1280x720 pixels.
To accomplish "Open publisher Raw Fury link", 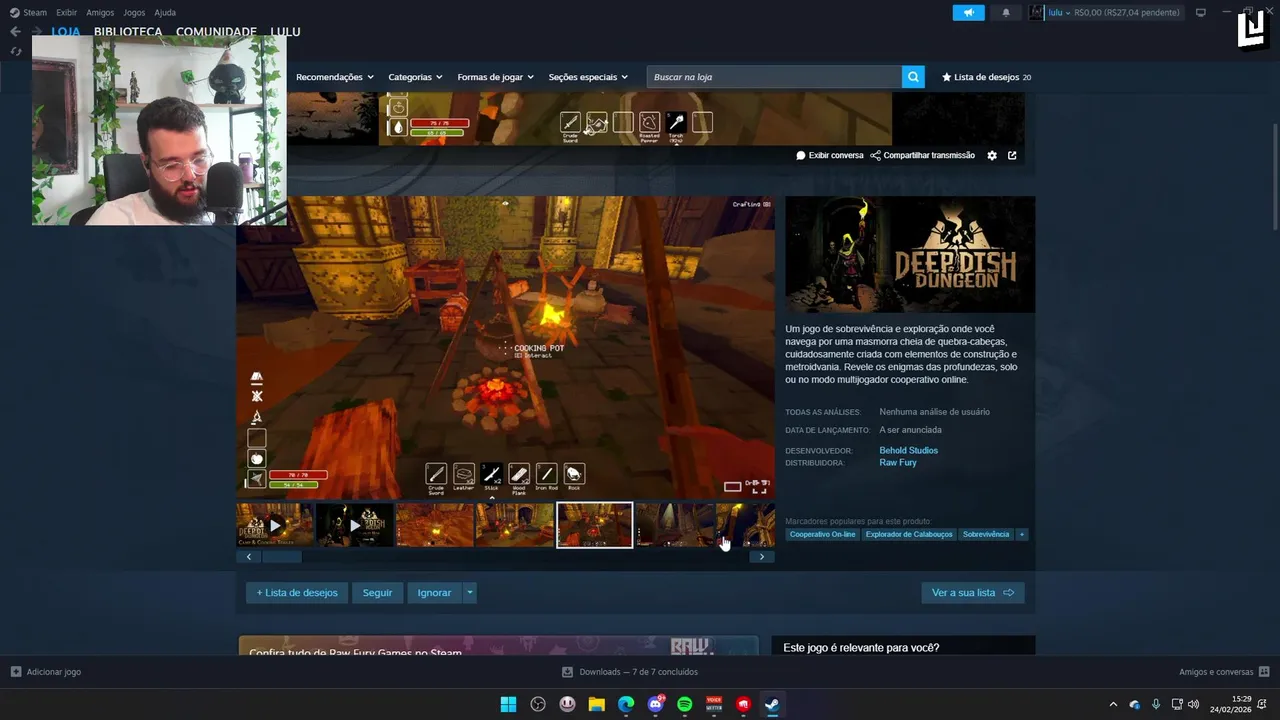I will pos(898,463).
